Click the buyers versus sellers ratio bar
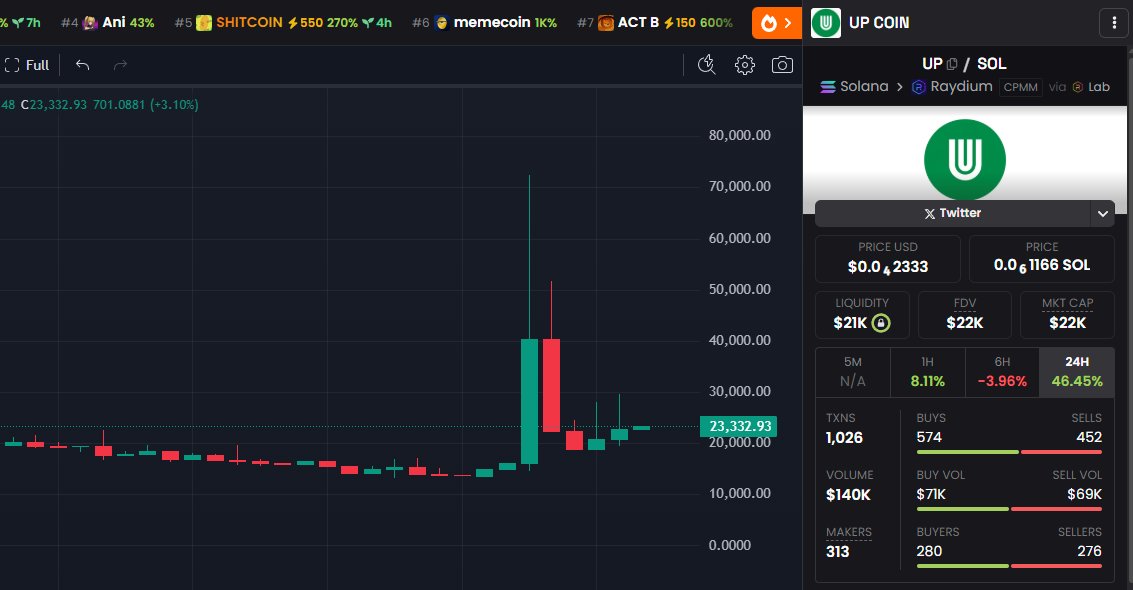The height and width of the screenshot is (590, 1133). point(1009,566)
